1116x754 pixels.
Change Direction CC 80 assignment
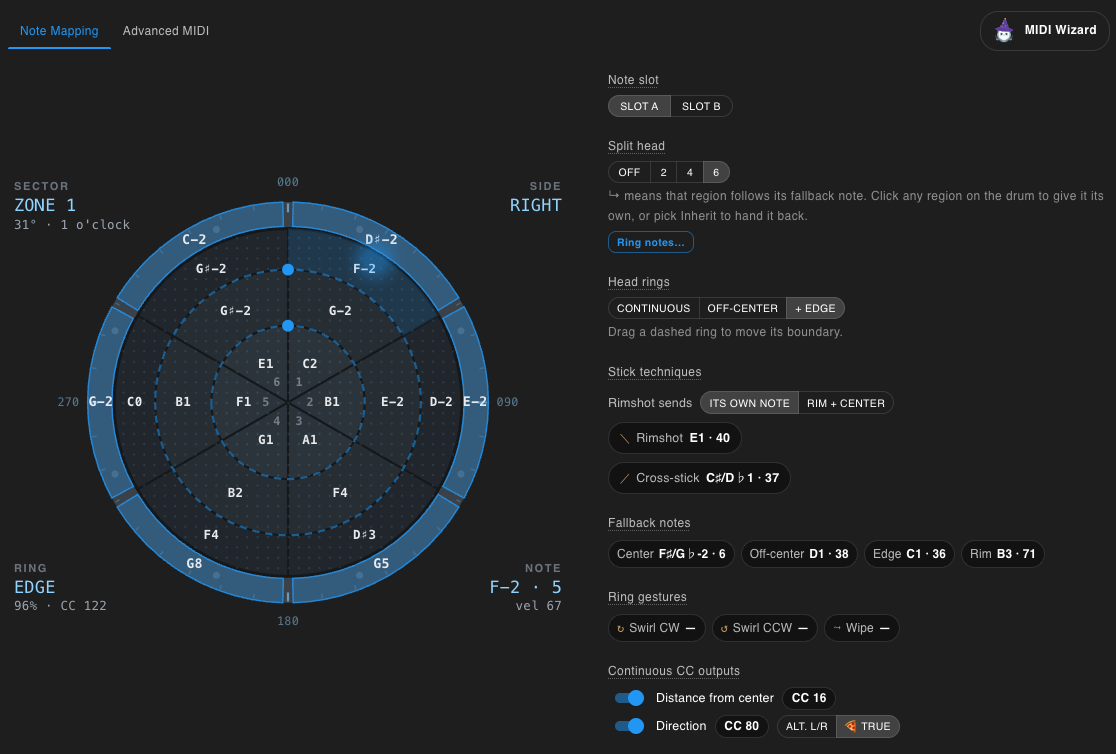pos(742,726)
